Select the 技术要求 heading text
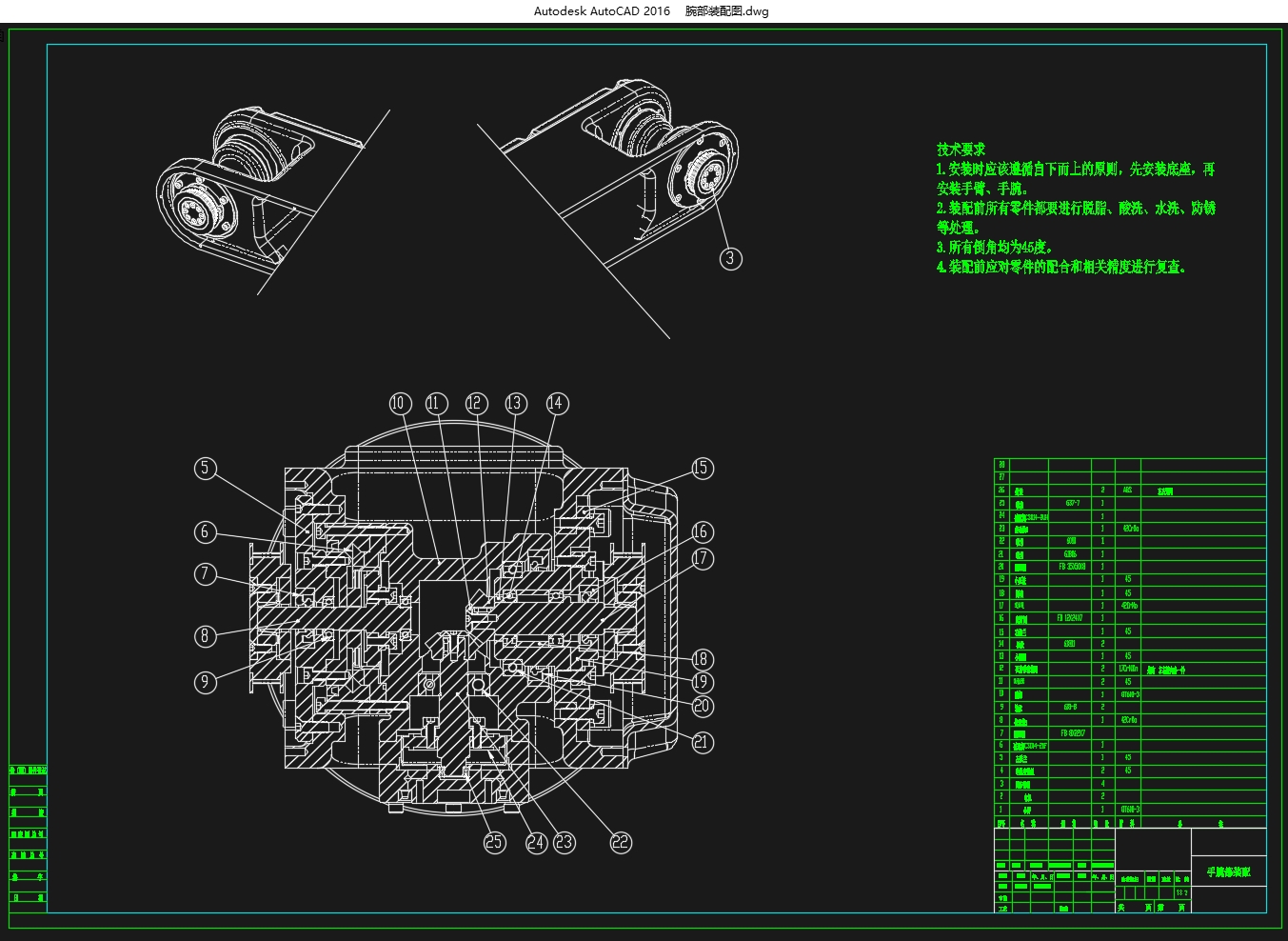The width and height of the screenshot is (1288, 941). tap(961, 150)
